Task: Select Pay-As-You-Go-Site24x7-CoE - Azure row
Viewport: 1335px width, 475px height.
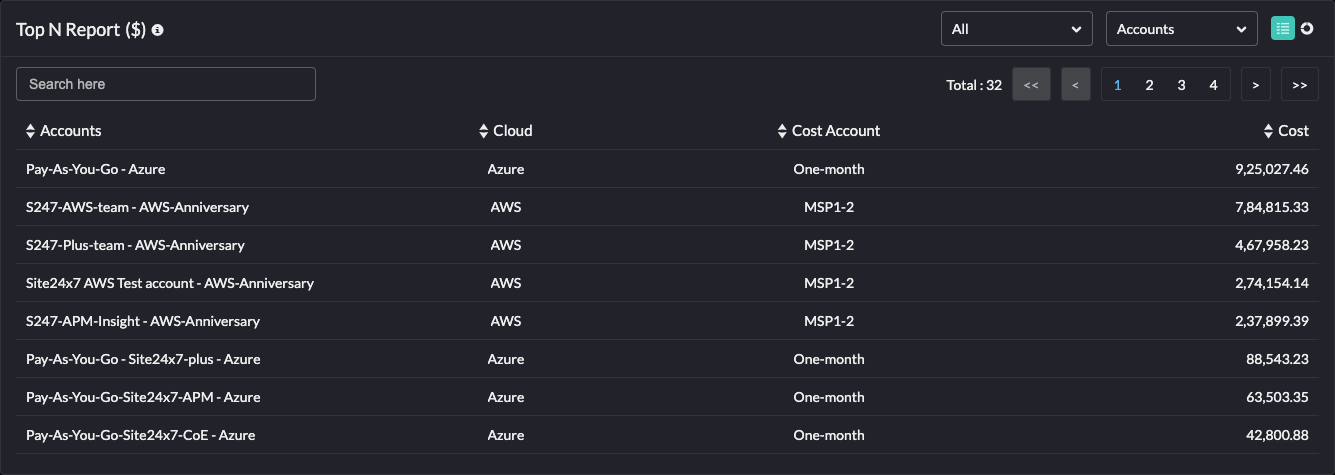Action: click(x=140, y=435)
